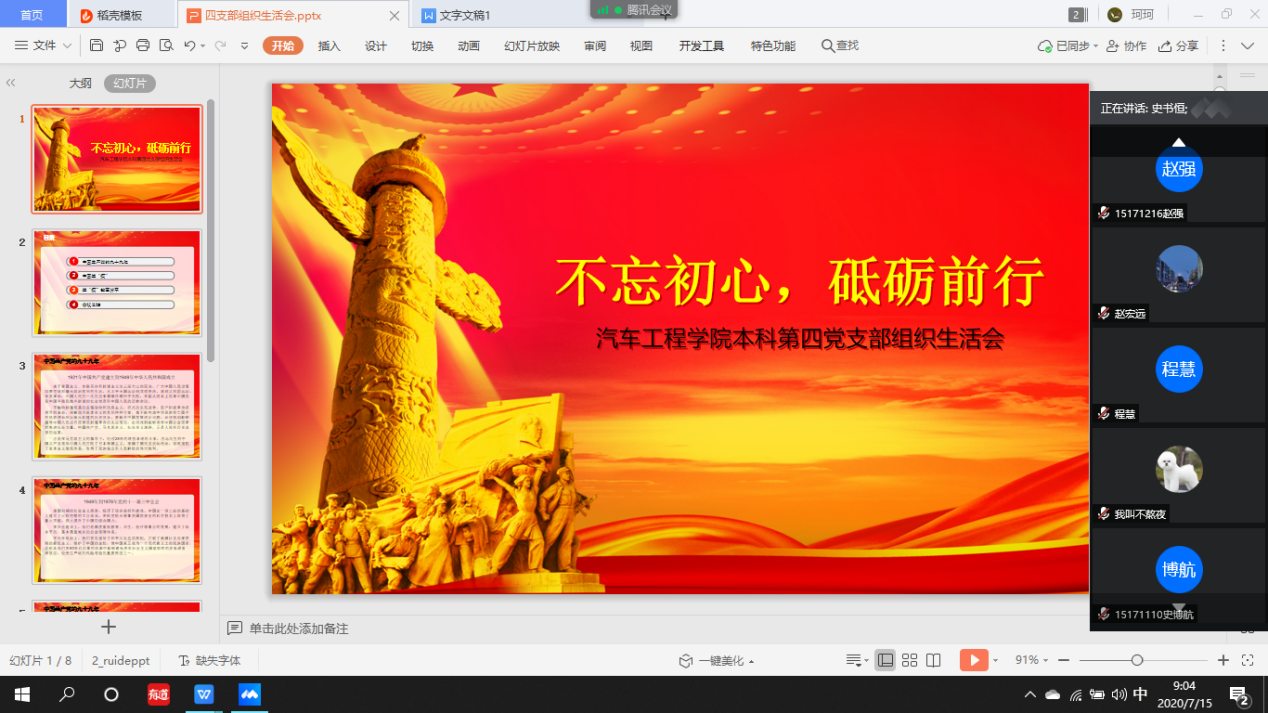Viewport: 1268px width, 713px height.
Task: Select slide 2 thumbnail in the panel
Action: point(117,283)
